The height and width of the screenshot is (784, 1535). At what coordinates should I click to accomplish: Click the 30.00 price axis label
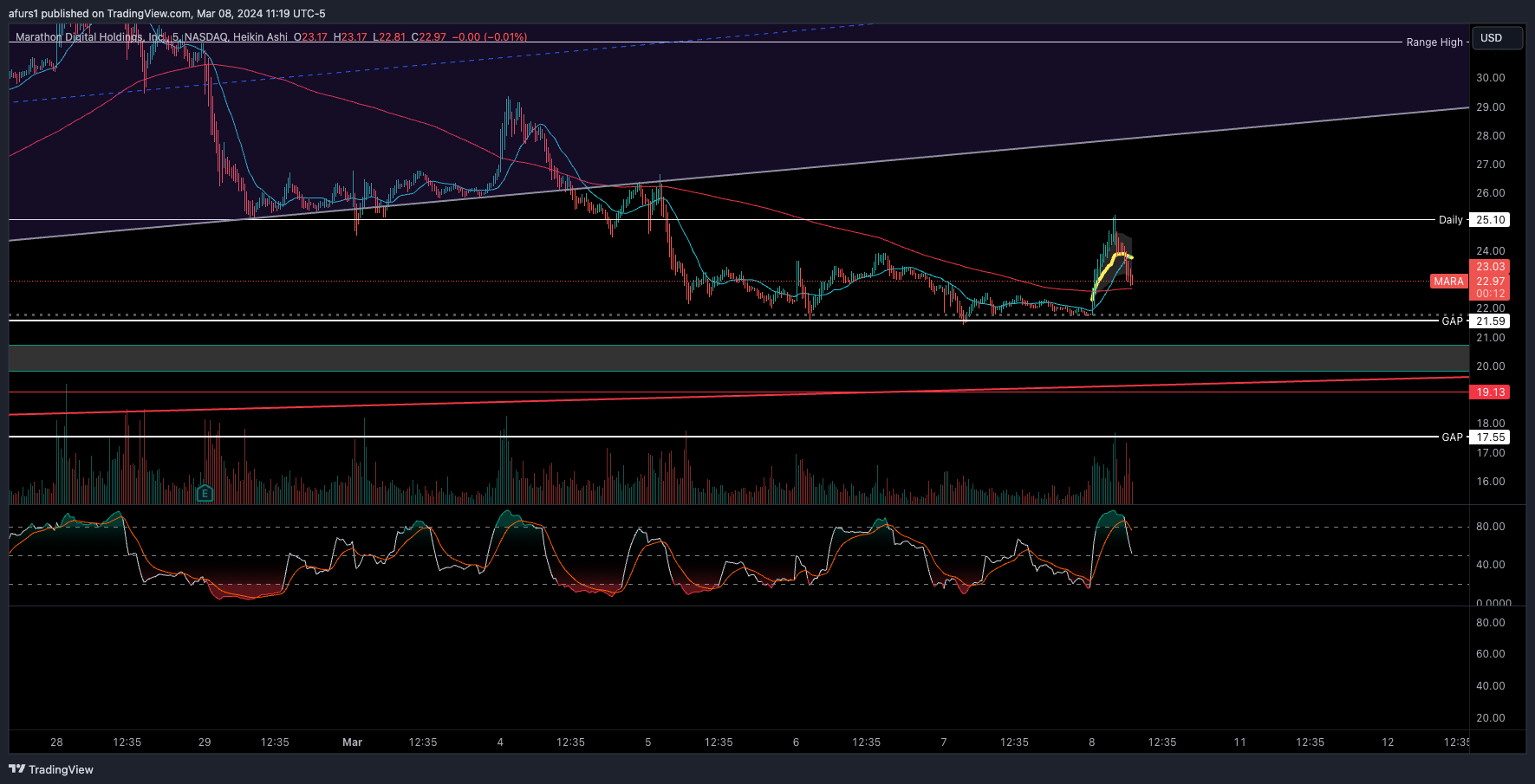tap(1490, 78)
